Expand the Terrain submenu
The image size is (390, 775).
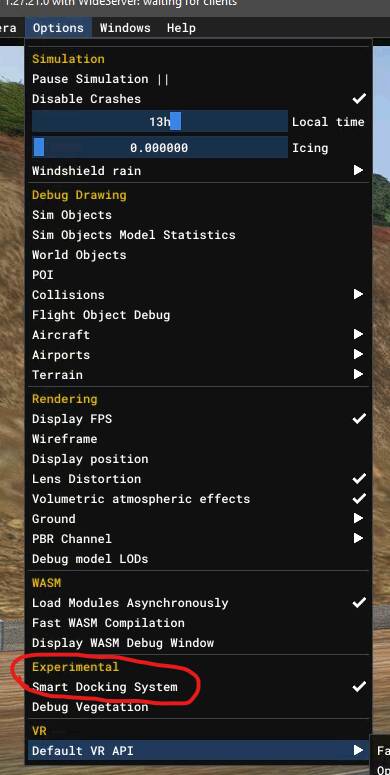199,375
